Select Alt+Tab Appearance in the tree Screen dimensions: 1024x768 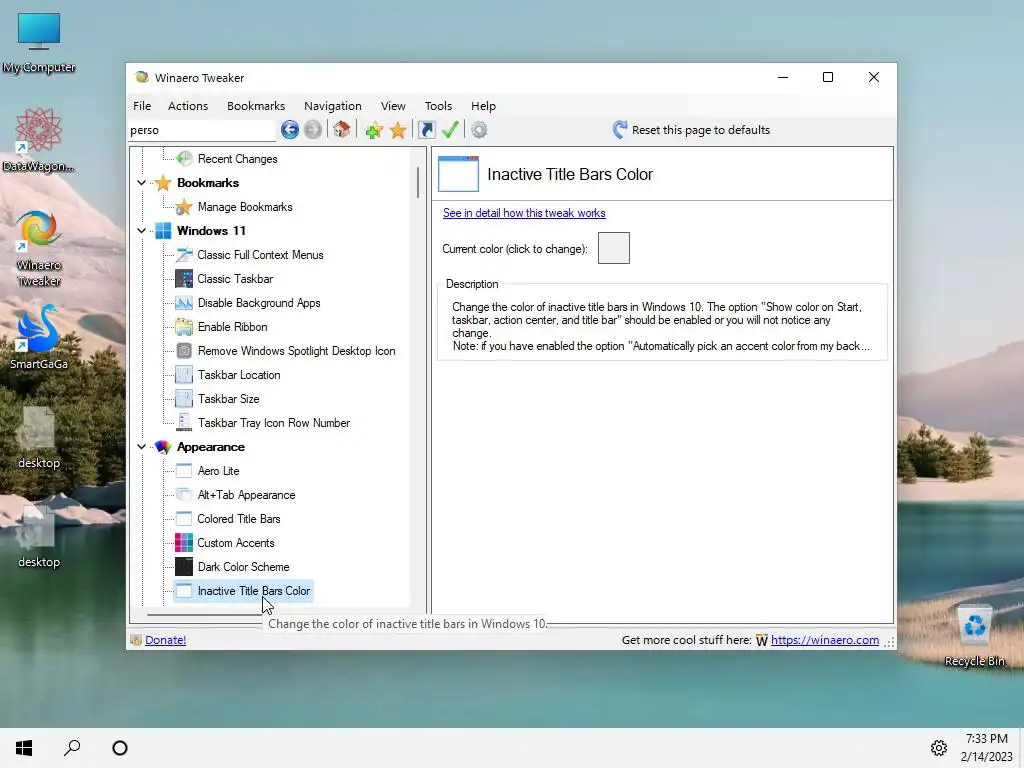(246, 495)
